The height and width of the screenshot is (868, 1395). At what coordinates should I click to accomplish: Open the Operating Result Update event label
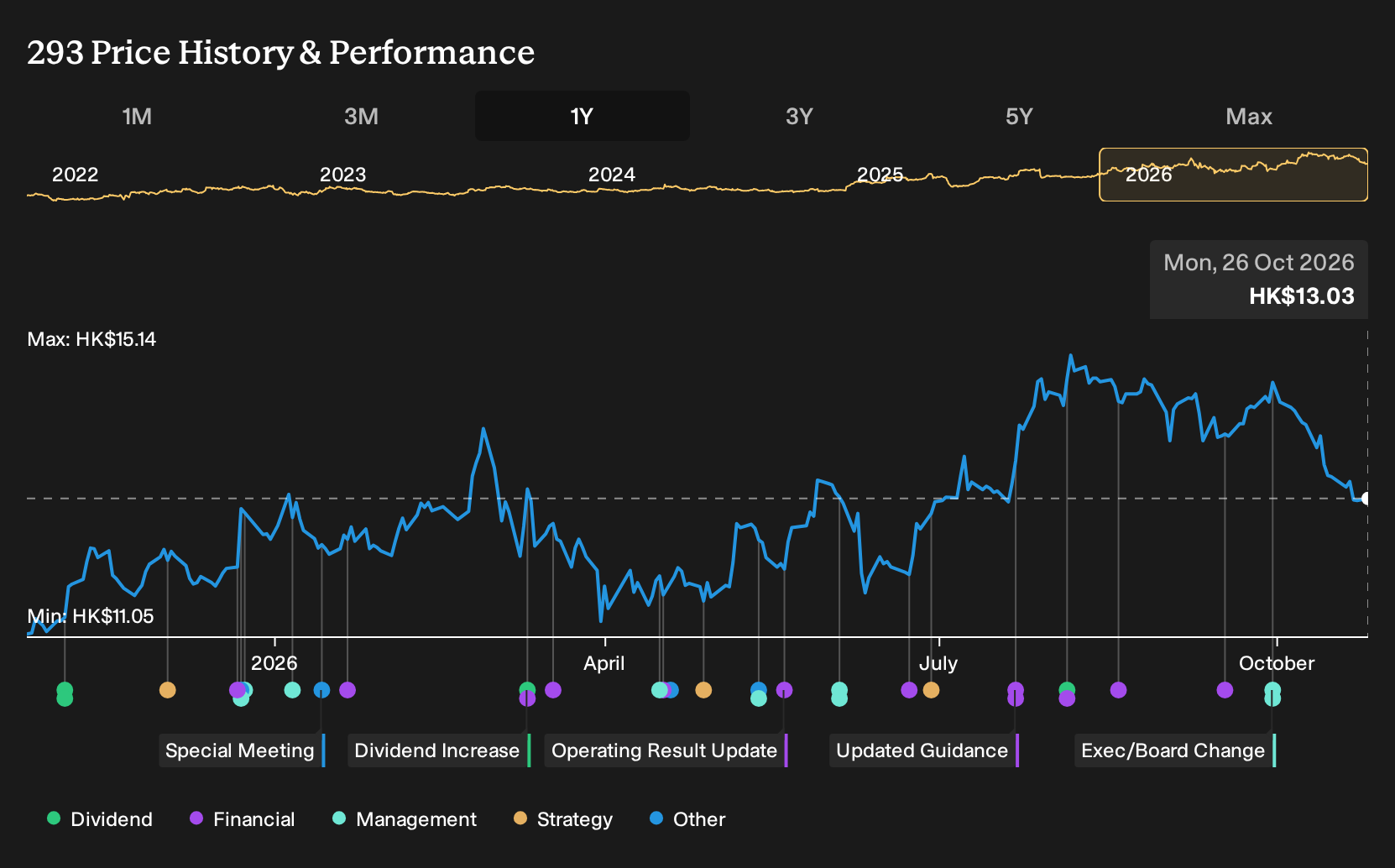click(666, 750)
